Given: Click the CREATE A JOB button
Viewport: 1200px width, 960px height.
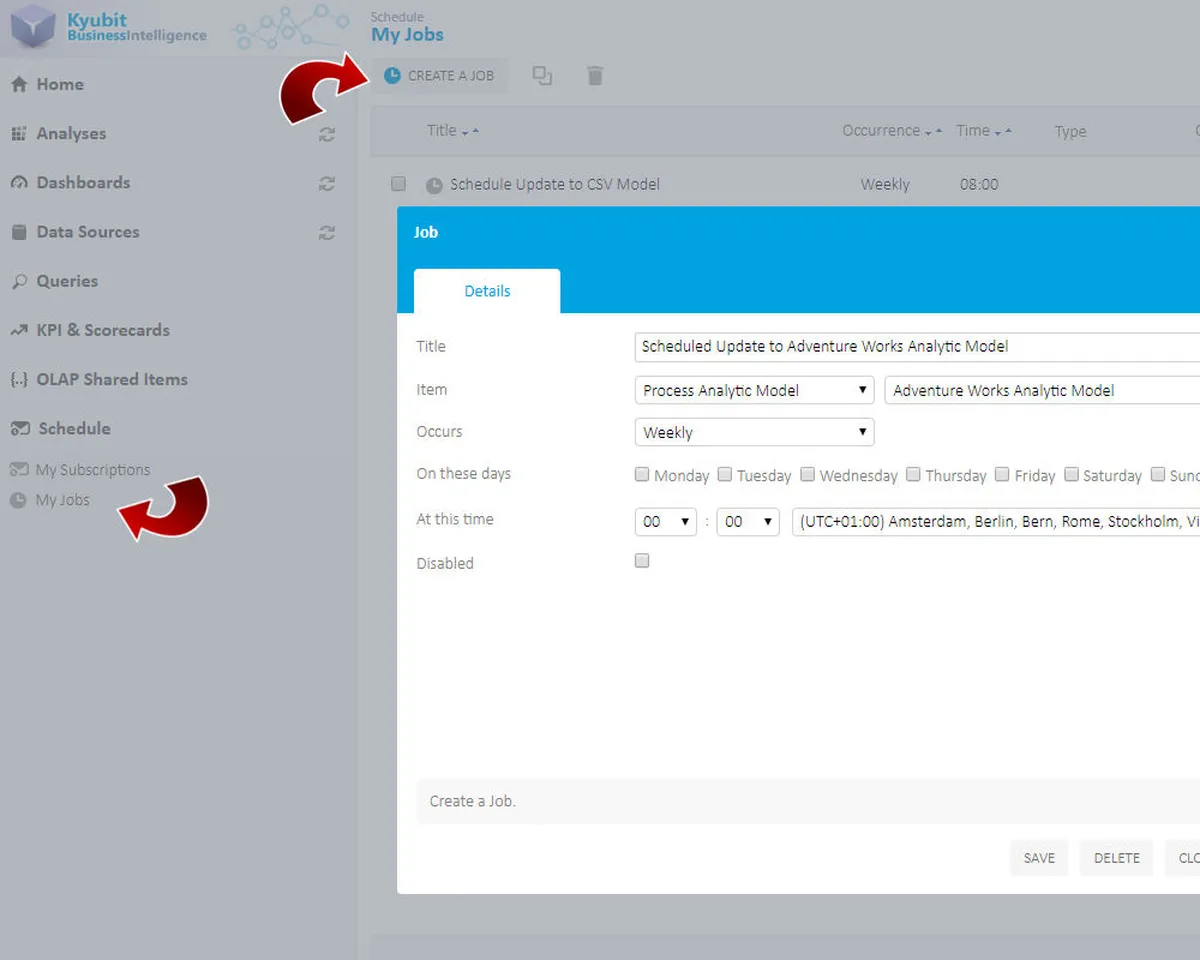Looking at the screenshot, I should point(439,76).
